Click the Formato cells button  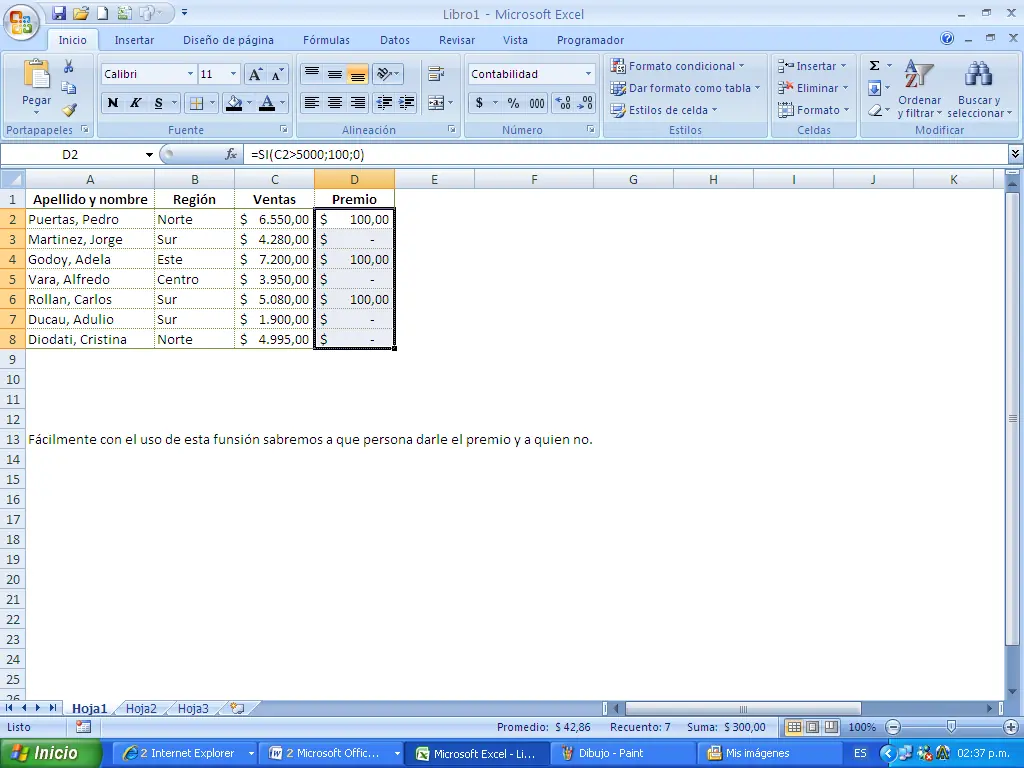(x=814, y=110)
